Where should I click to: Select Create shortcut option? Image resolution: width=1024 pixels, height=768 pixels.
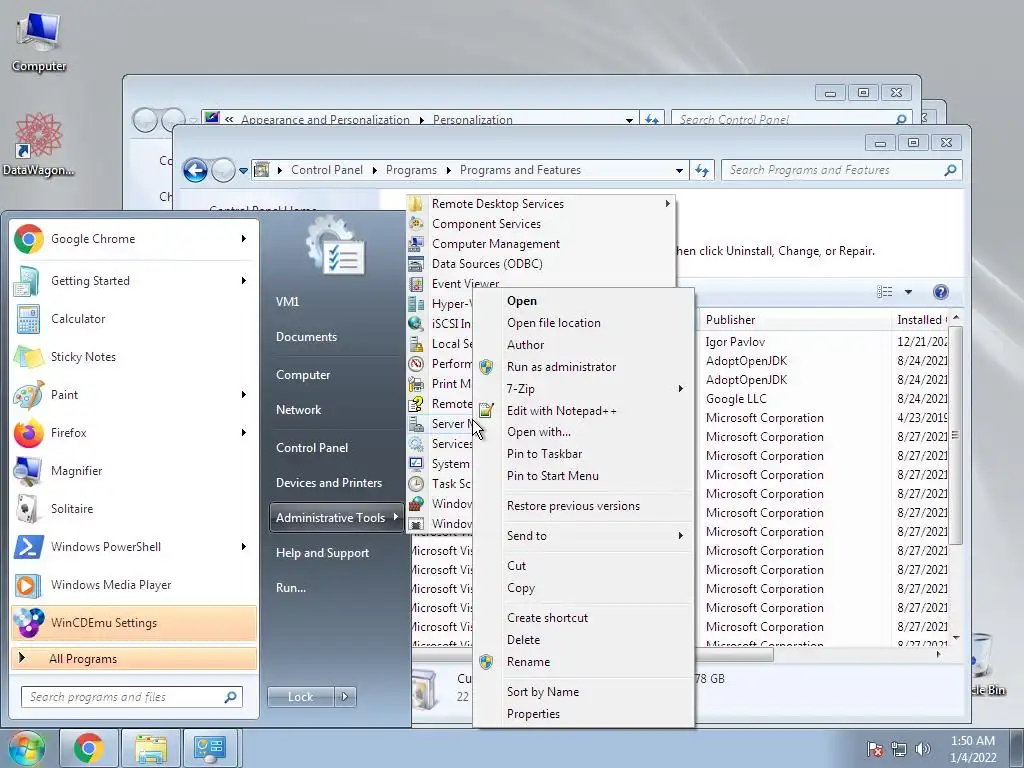tap(584, 618)
